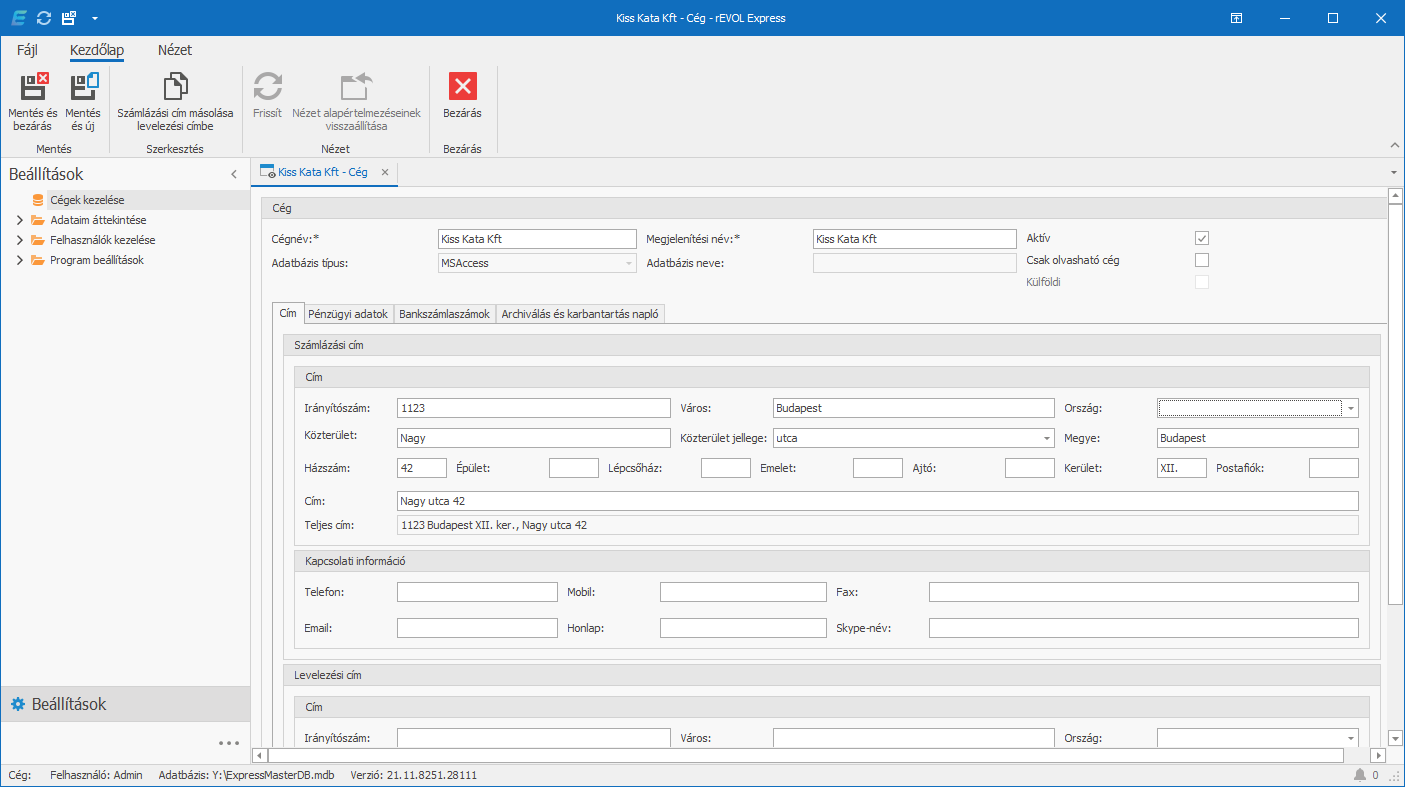Click the save icon in quick access toolbar
The image size is (1405, 787).
[68, 18]
